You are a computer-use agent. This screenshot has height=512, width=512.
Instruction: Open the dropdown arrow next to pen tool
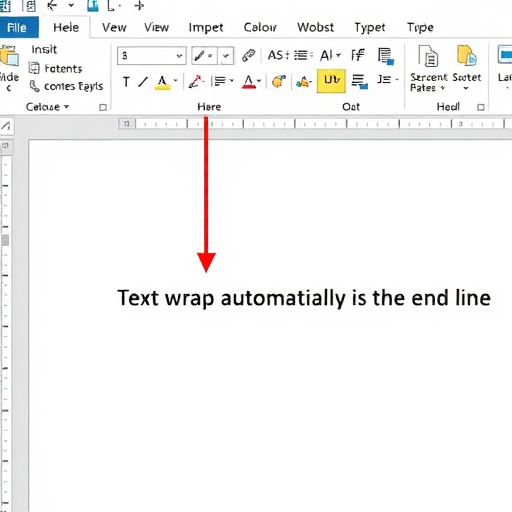point(226,56)
